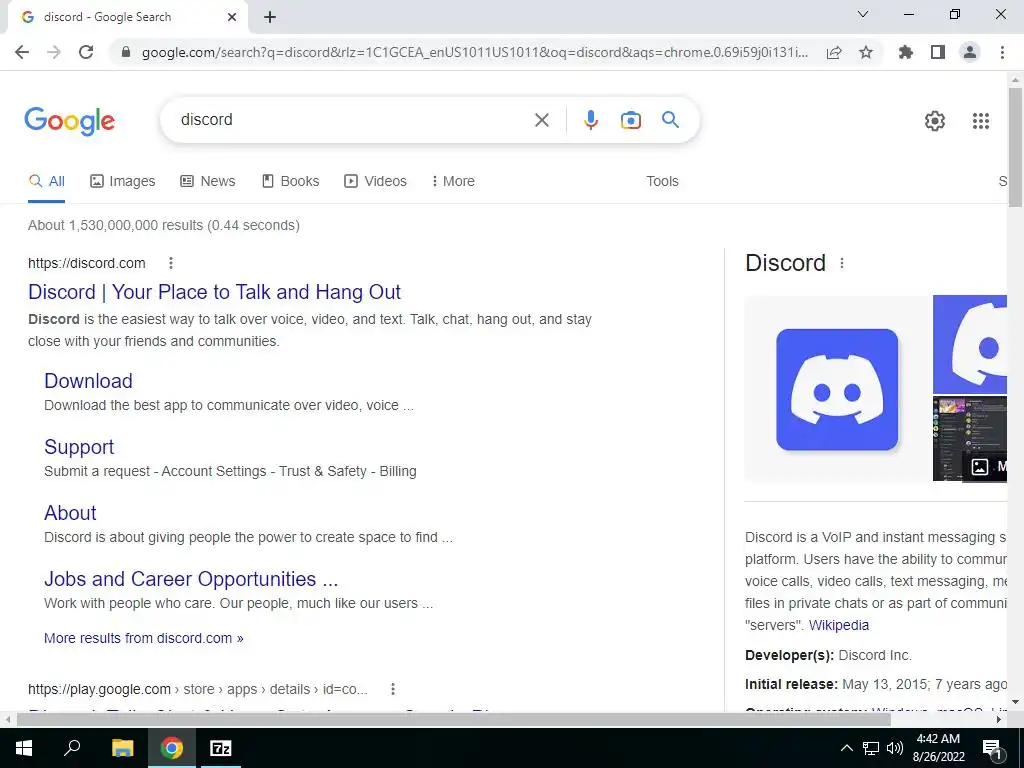
Task: Open Chrome's side panel icon
Action: pyautogui.click(x=938, y=52)
